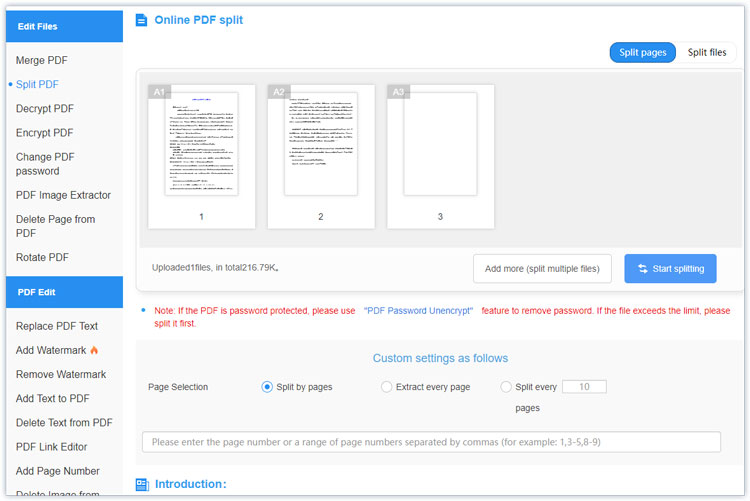This screenshot has width=750, height=501.
Task: Click the Introduction section icon
Action: (141, 485)
